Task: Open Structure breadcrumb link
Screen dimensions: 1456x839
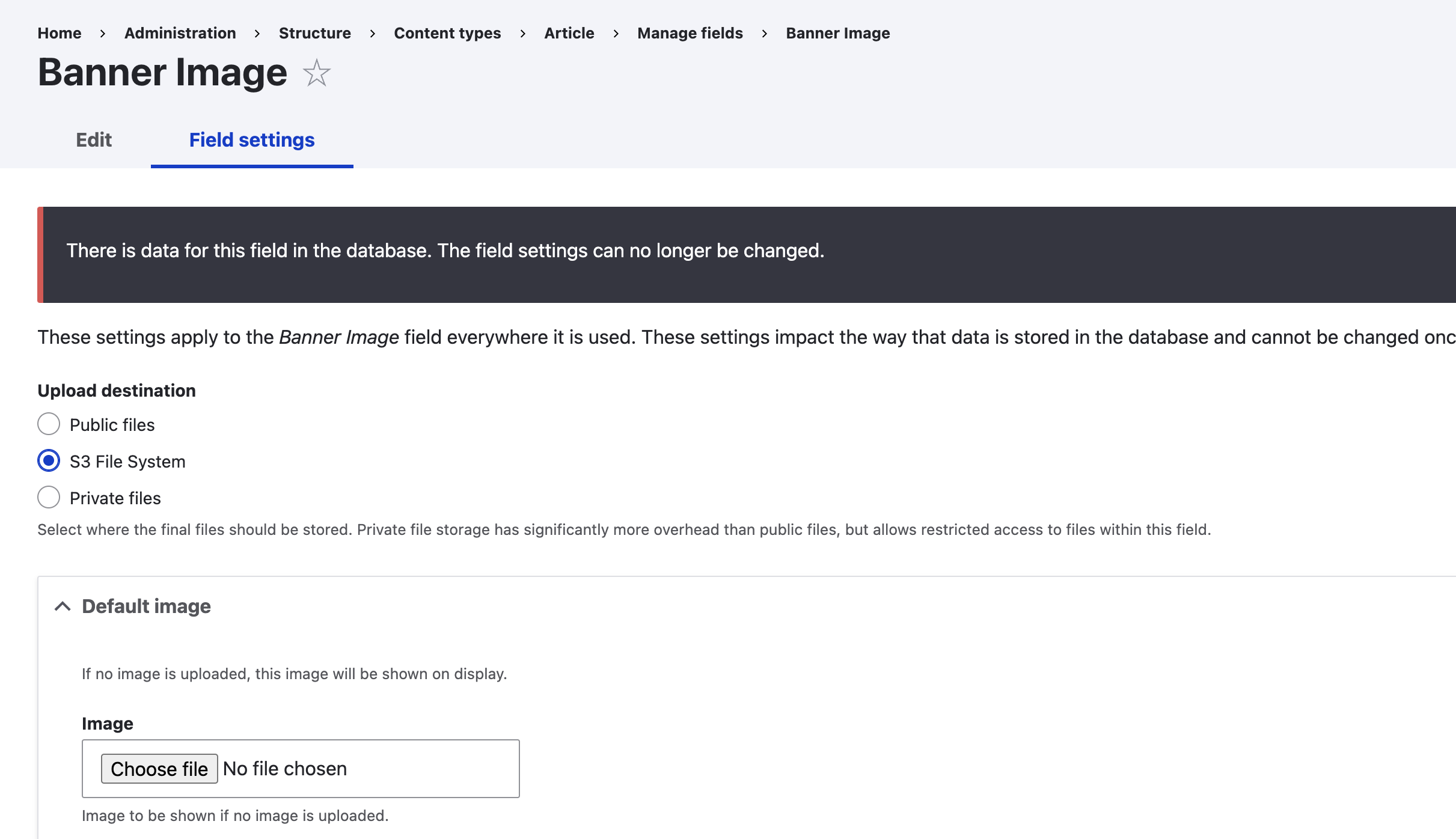Action: [315, 33]
